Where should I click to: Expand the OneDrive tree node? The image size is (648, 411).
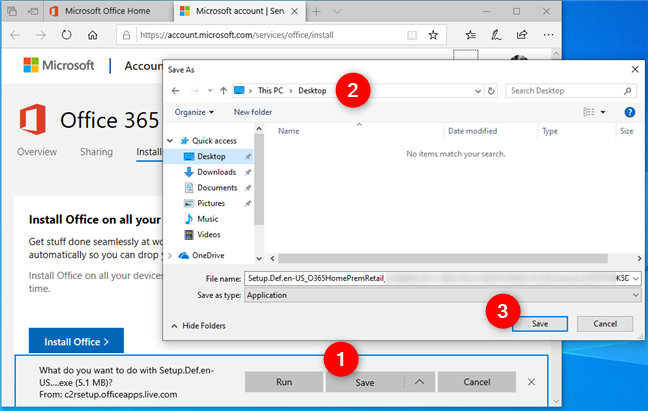click(169, 255)
